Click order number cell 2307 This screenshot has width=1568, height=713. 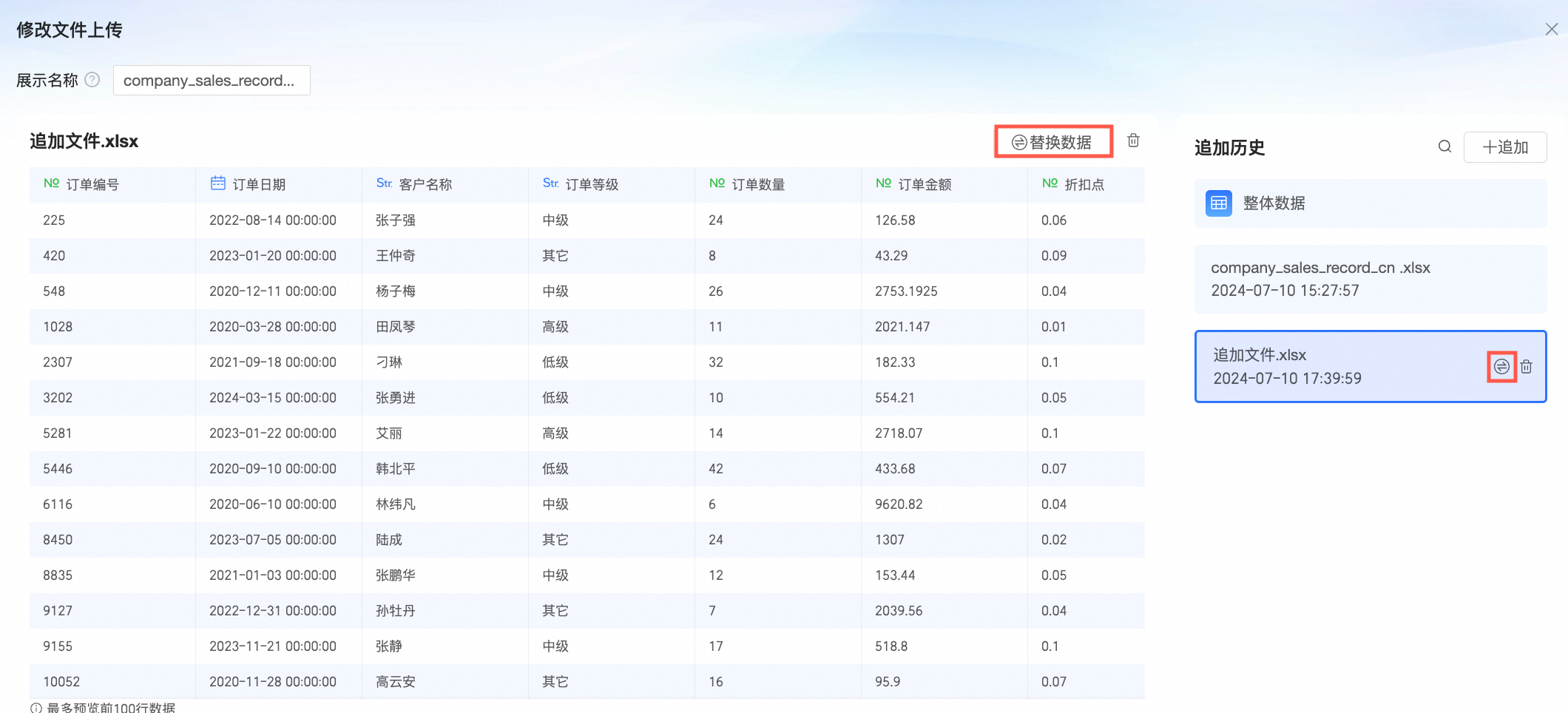[x=58, y=362]
